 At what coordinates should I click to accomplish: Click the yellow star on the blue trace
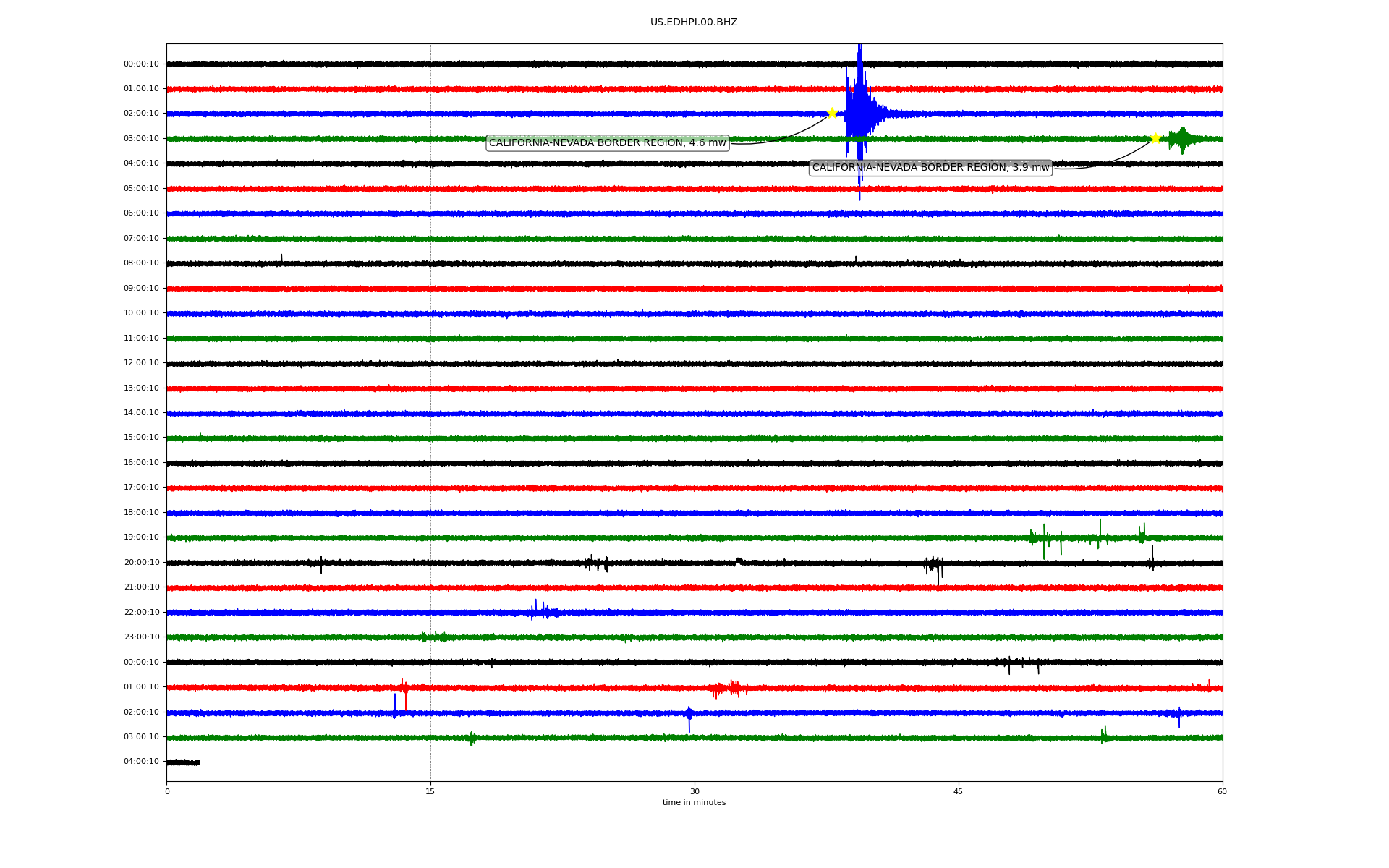pos(832,113)
